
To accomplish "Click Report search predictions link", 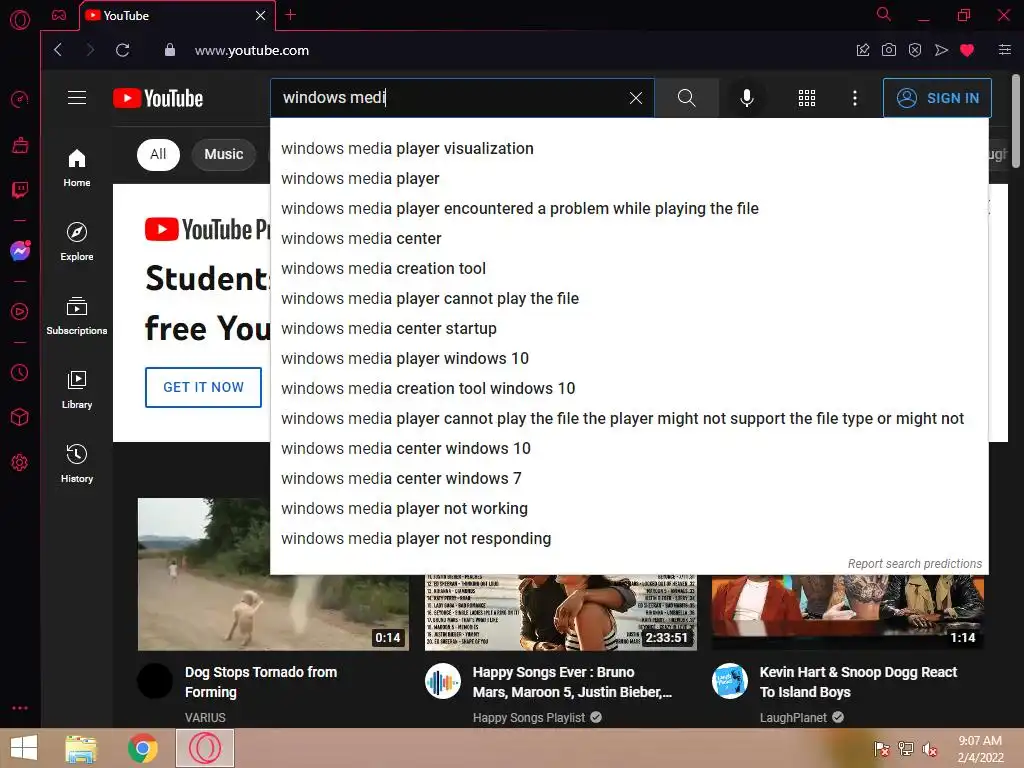I will [914, 564].
